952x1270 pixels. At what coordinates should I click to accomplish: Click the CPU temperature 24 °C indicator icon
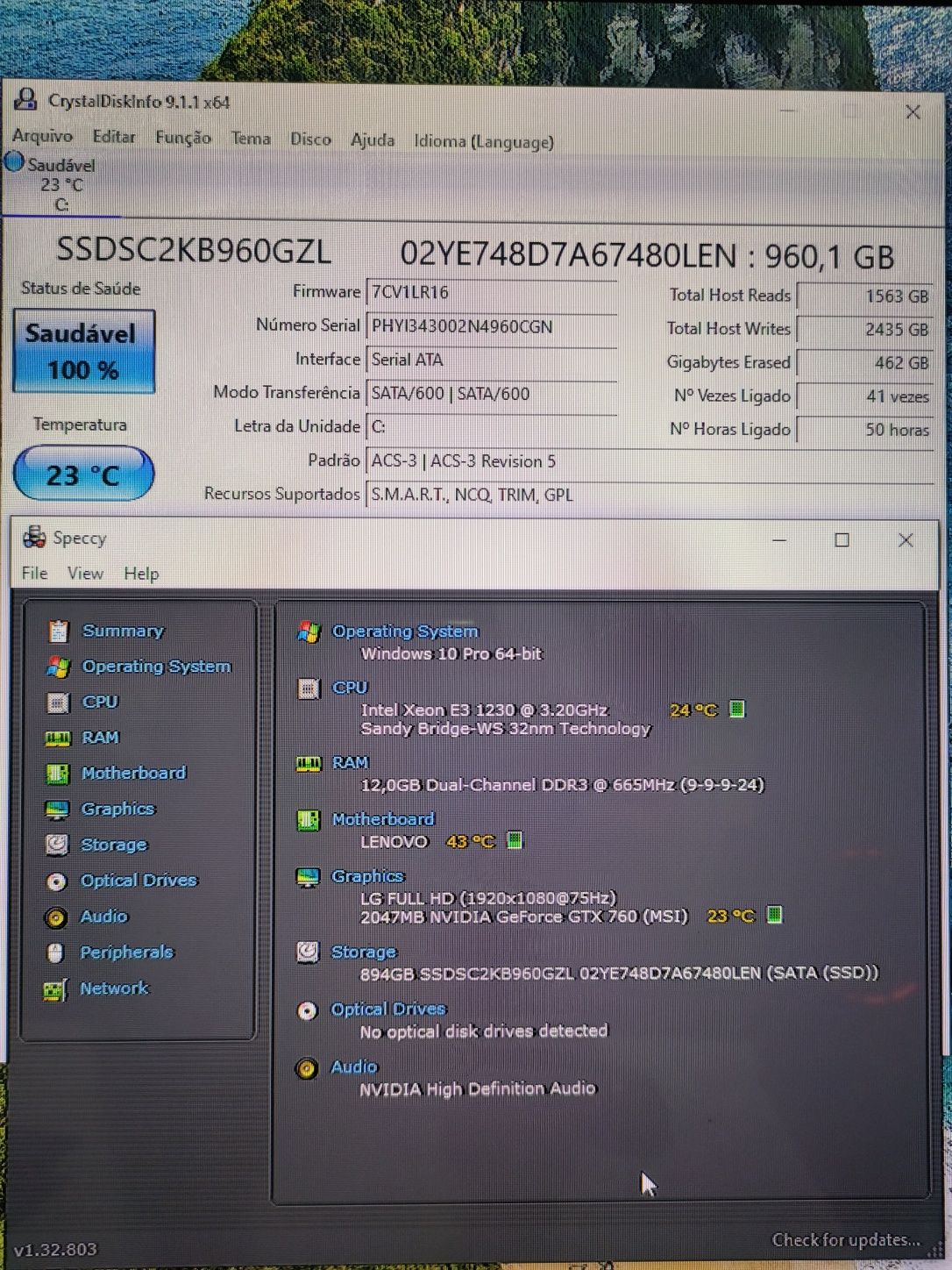click(737, 708)
